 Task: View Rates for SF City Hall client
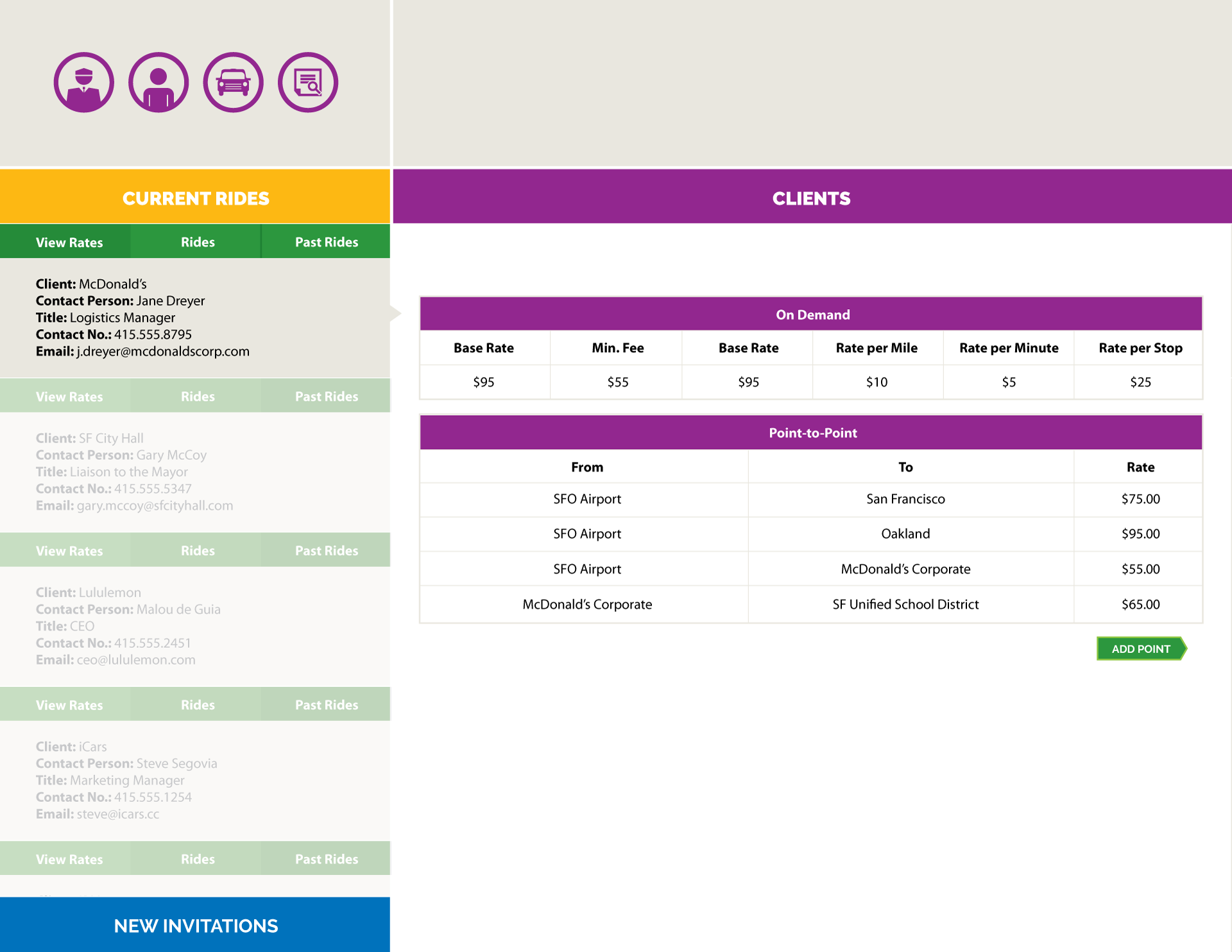click(x=69, y=397)
